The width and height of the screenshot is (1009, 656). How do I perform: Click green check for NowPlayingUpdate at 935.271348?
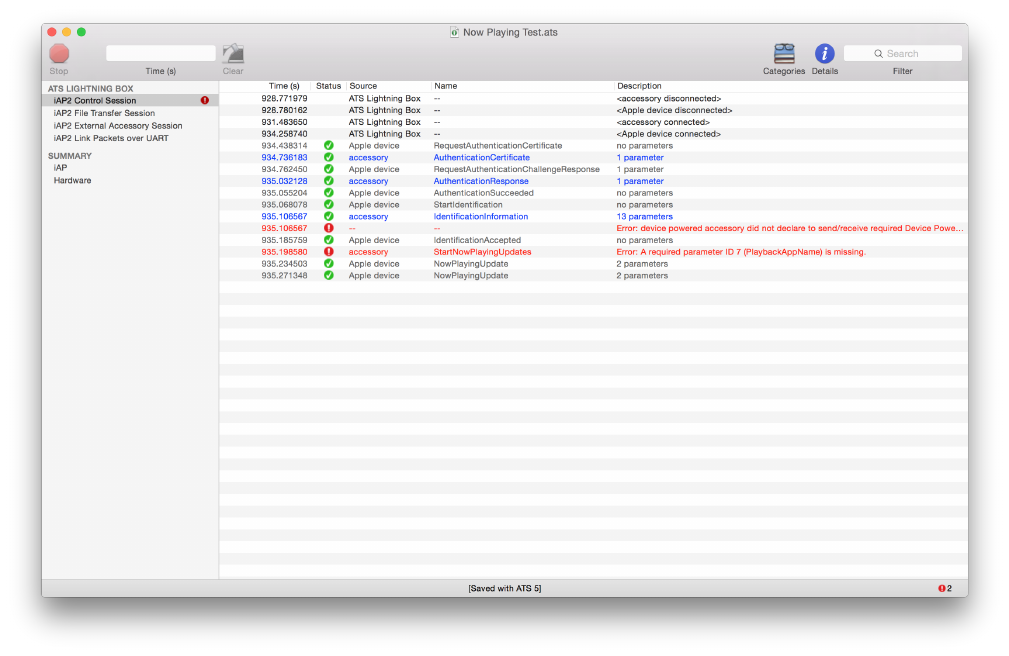point(329,276)
